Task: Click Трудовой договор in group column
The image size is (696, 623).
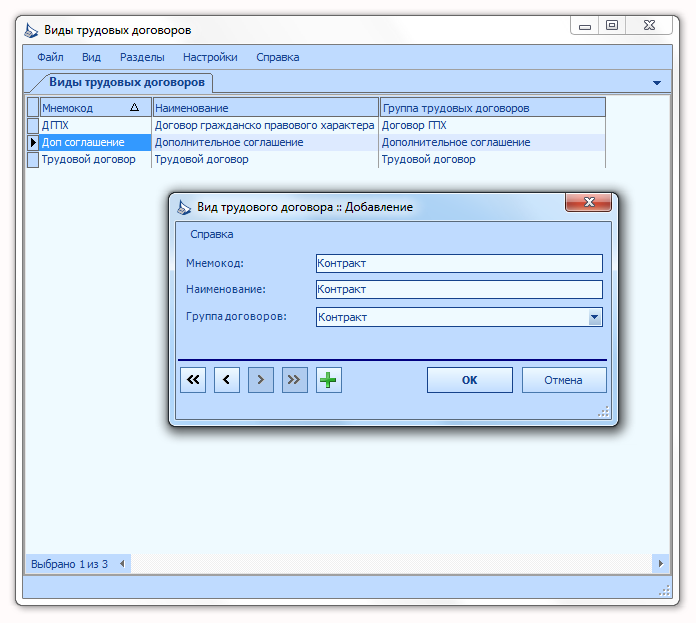Action: tap(492, 159)
